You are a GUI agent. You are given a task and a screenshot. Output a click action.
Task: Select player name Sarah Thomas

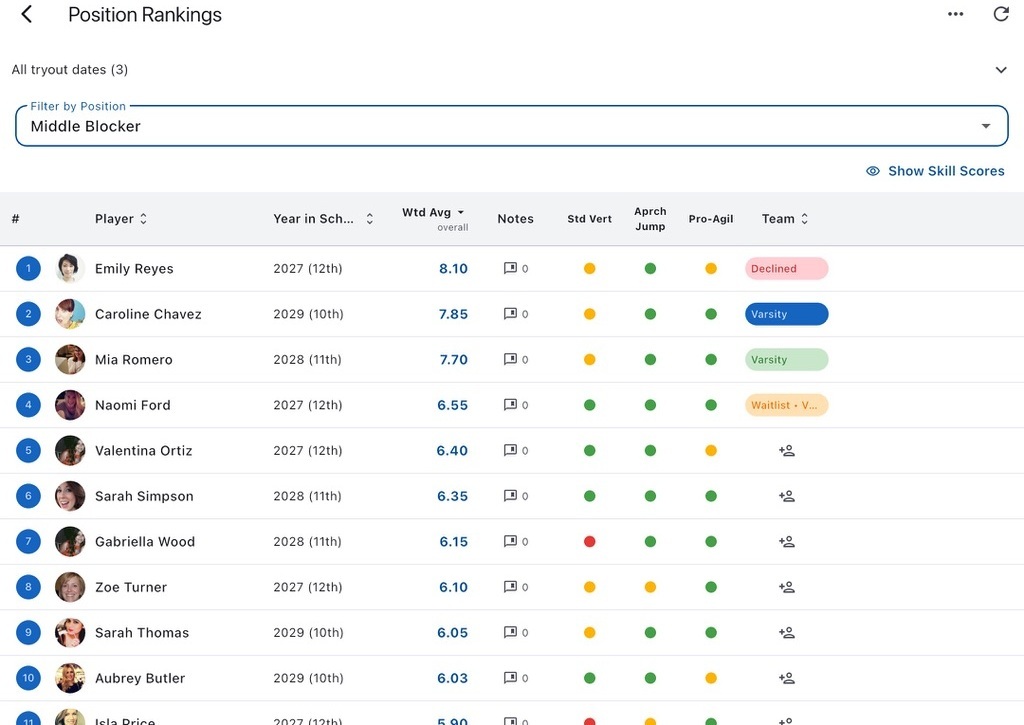142,632
